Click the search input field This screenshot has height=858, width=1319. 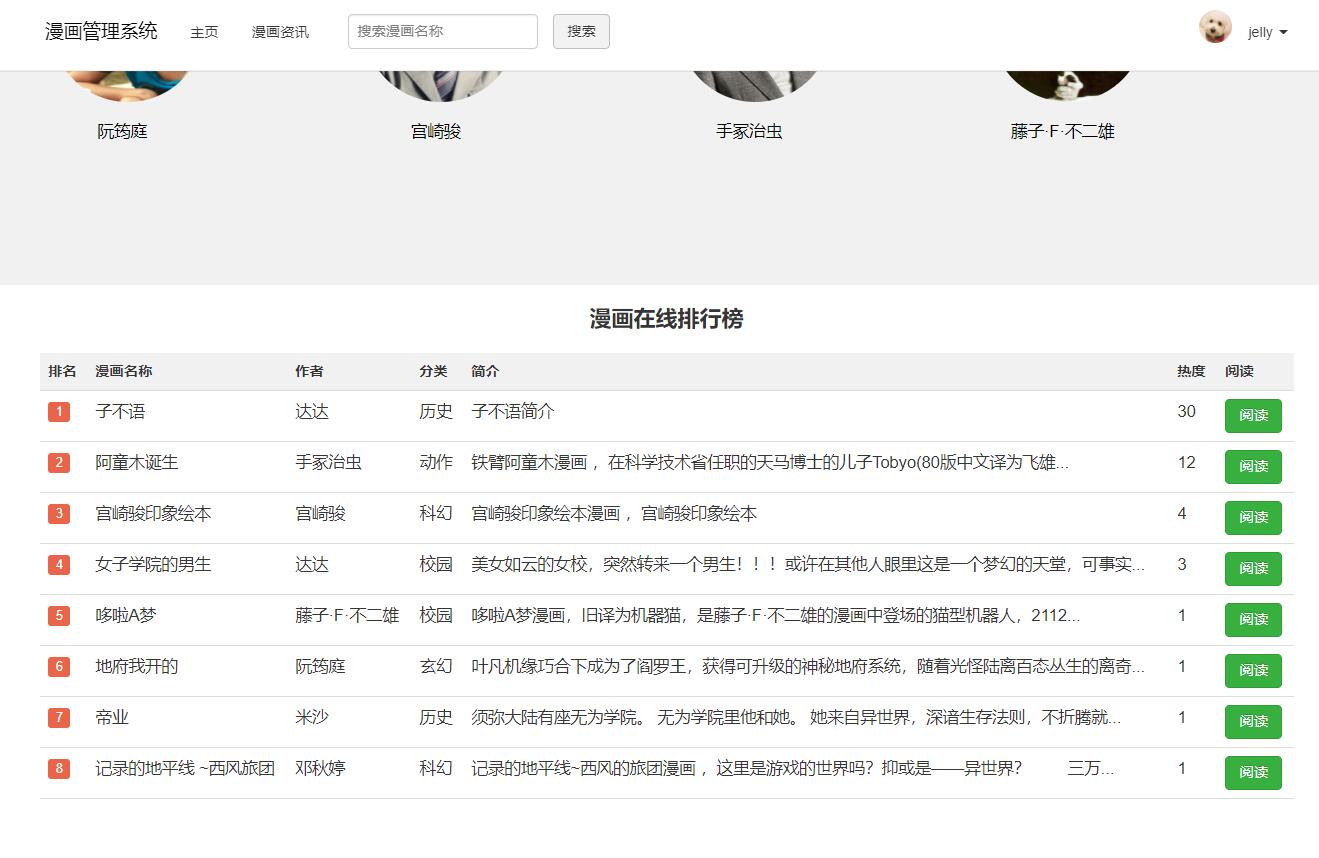442,31
